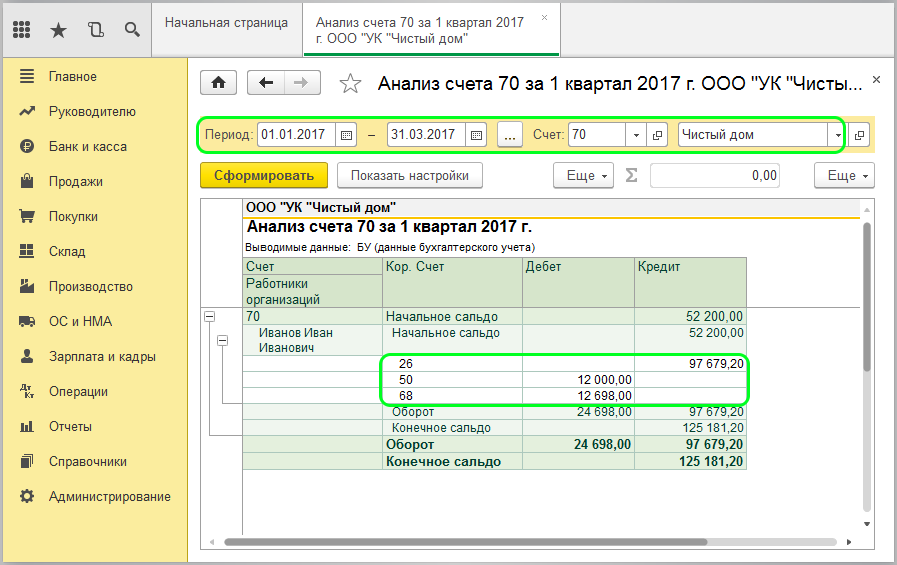This screenshot has width=897, height=565.
Task: Collapse account 70 group in report
Action: (210, 316)
